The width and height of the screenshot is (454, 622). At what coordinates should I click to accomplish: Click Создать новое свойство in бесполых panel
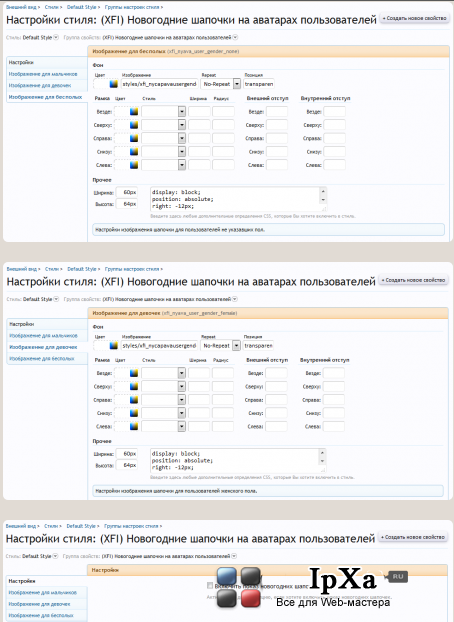pyautogui.click(x=414, y=18)
